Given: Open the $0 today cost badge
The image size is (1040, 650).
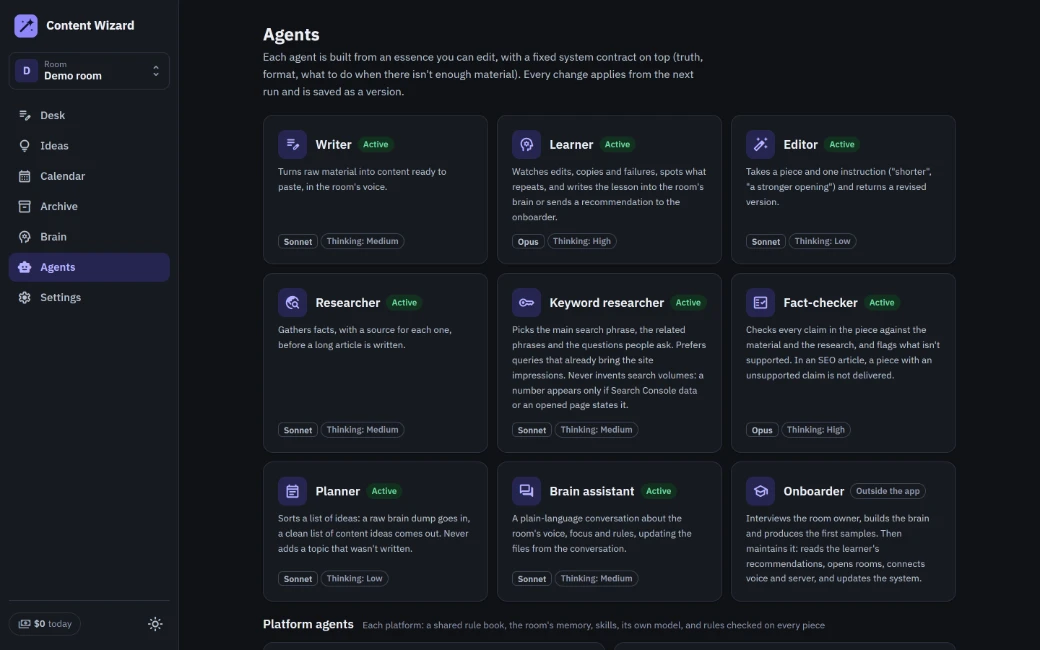Looking at the screenshot, I should point(44,624).
